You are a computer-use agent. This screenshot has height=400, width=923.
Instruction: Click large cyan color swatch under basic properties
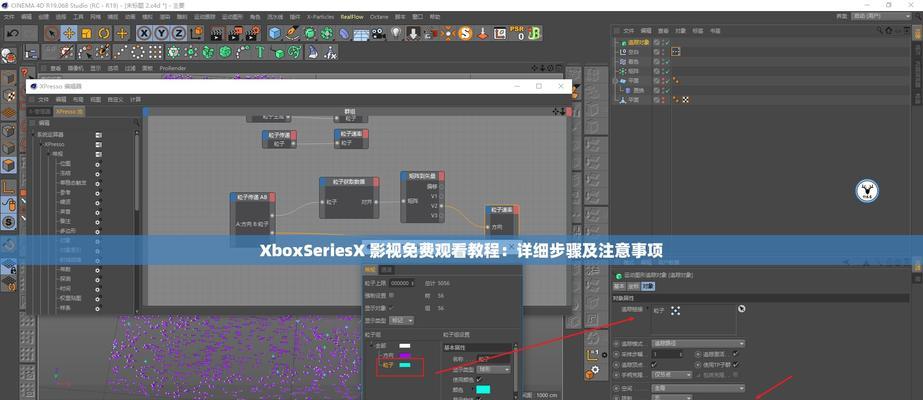point(483,389)
